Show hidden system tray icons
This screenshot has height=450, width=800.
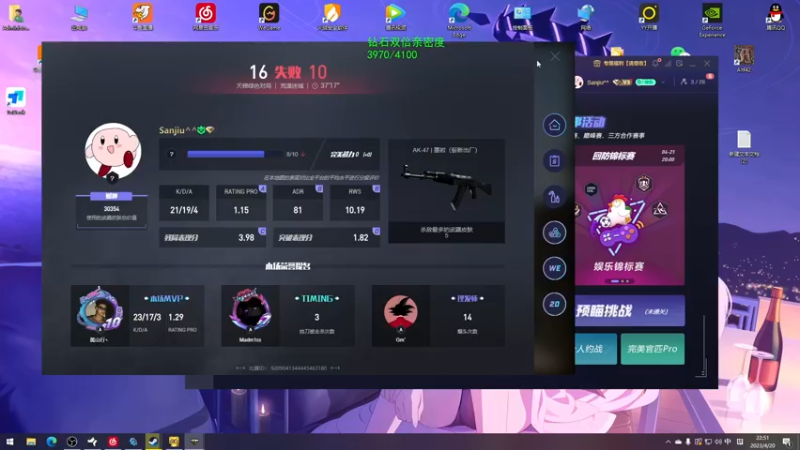tap(668, 441)
